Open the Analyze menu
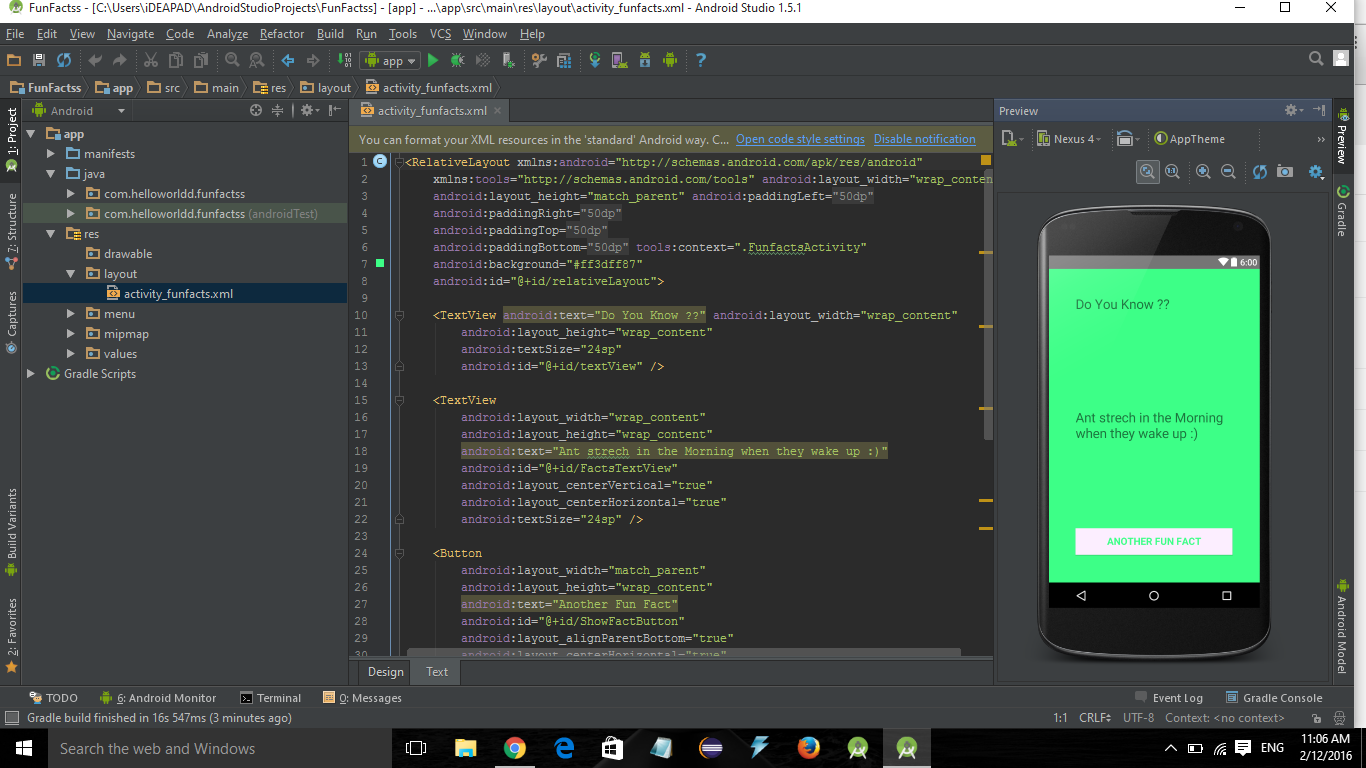The image size is (1366, 768). tap(227, 34)
